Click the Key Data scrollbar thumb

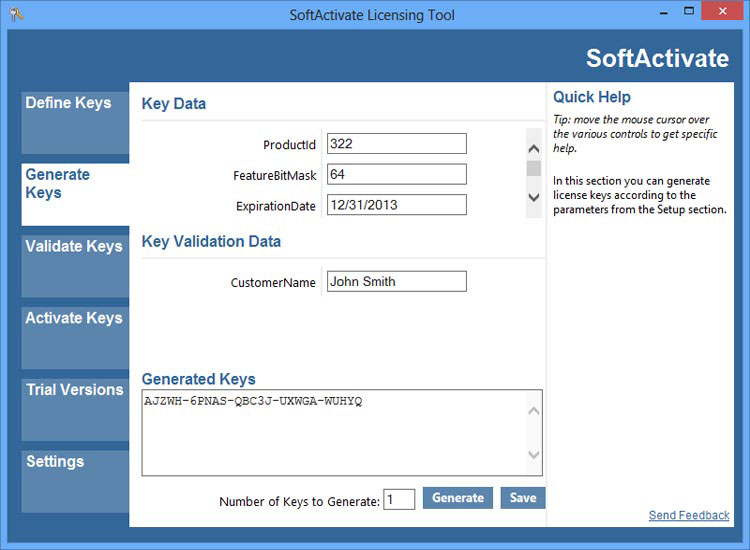(534, 168)
